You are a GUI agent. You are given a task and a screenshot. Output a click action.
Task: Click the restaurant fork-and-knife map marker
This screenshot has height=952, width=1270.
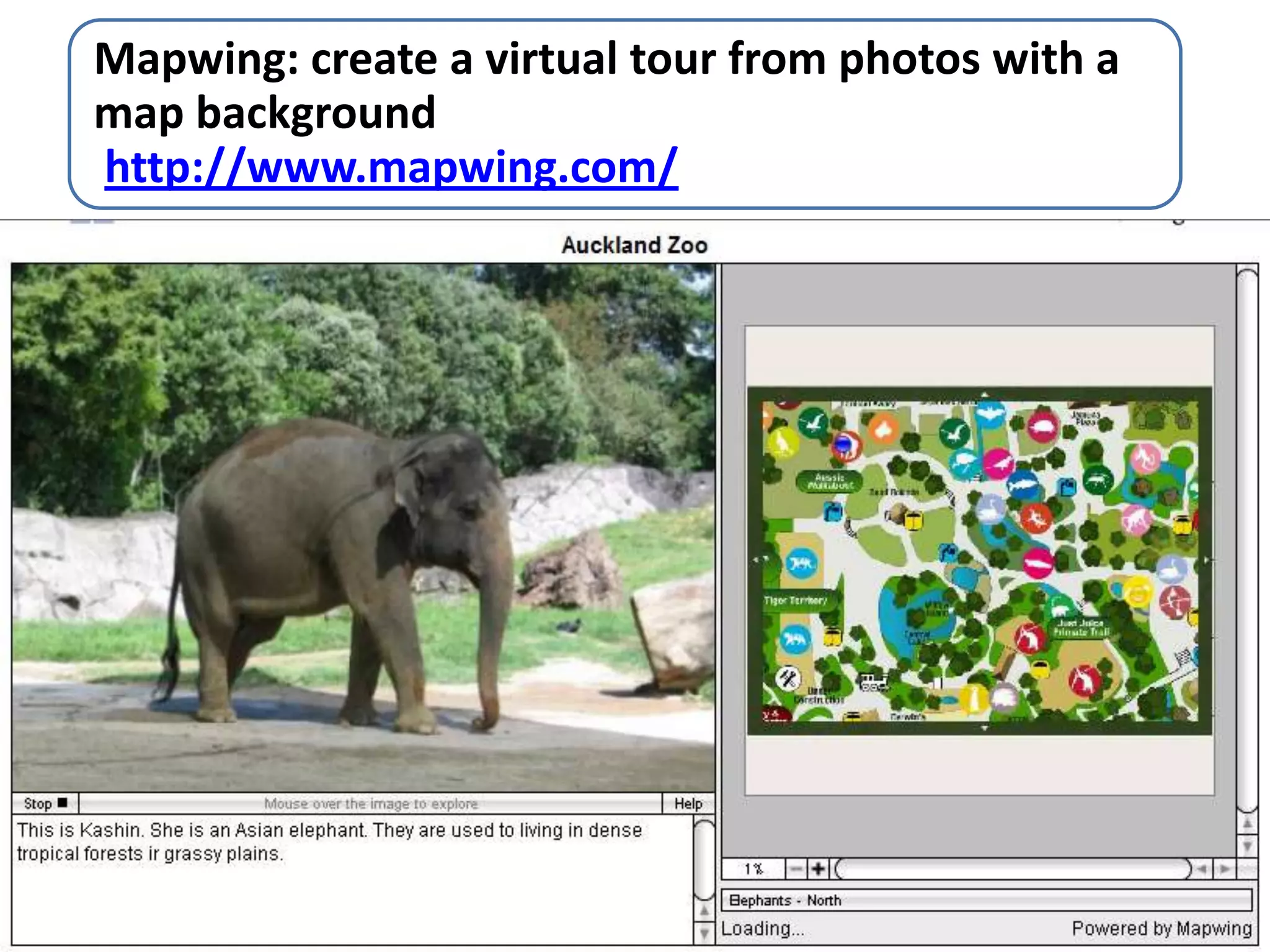pos(788,678)
